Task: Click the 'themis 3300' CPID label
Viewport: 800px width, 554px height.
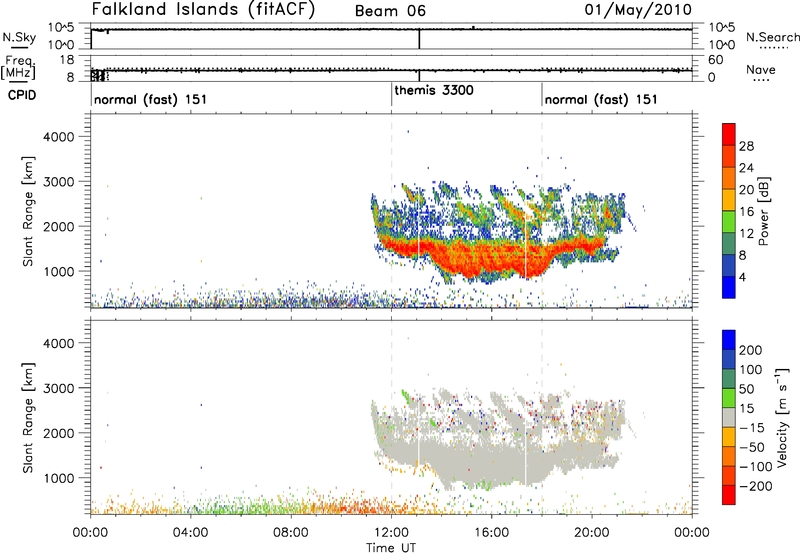Action: tap(434, 90)
